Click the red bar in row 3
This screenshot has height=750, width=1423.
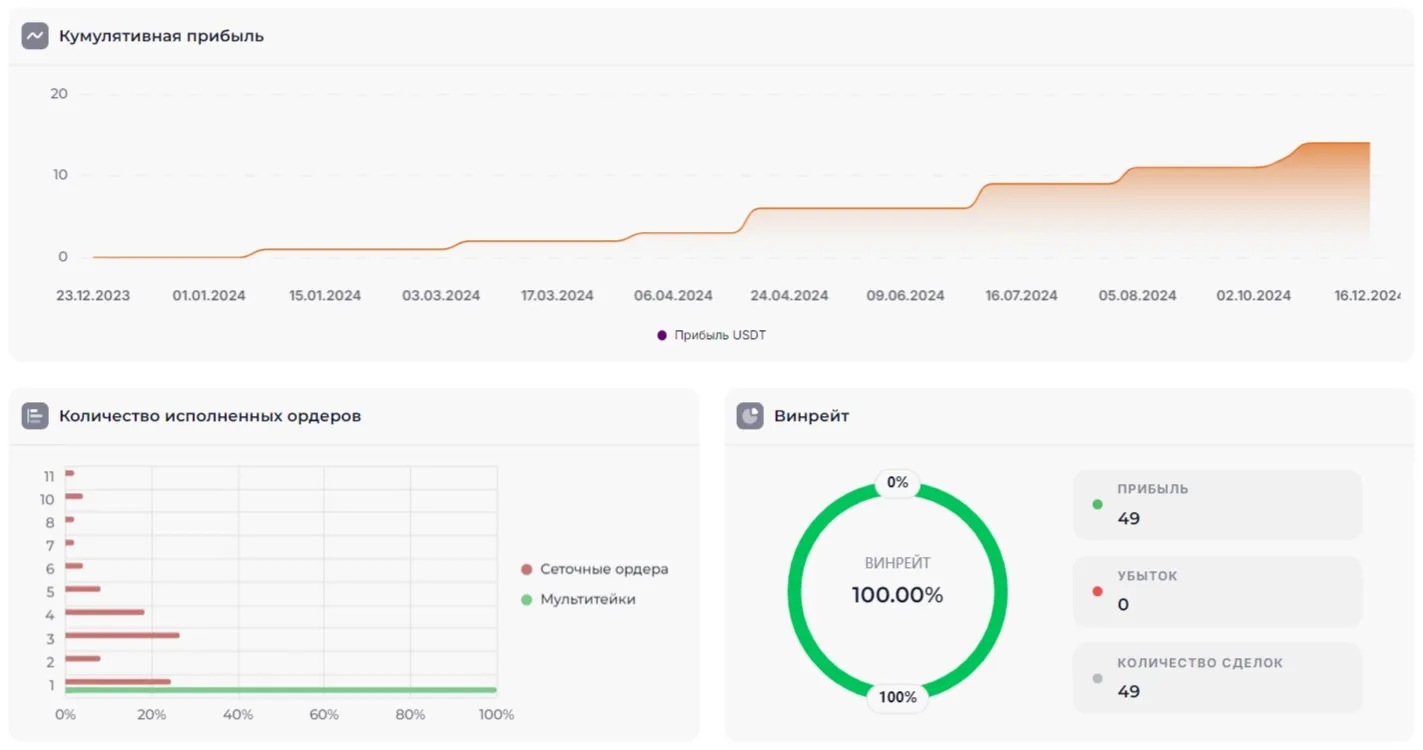tap(122, 635)
